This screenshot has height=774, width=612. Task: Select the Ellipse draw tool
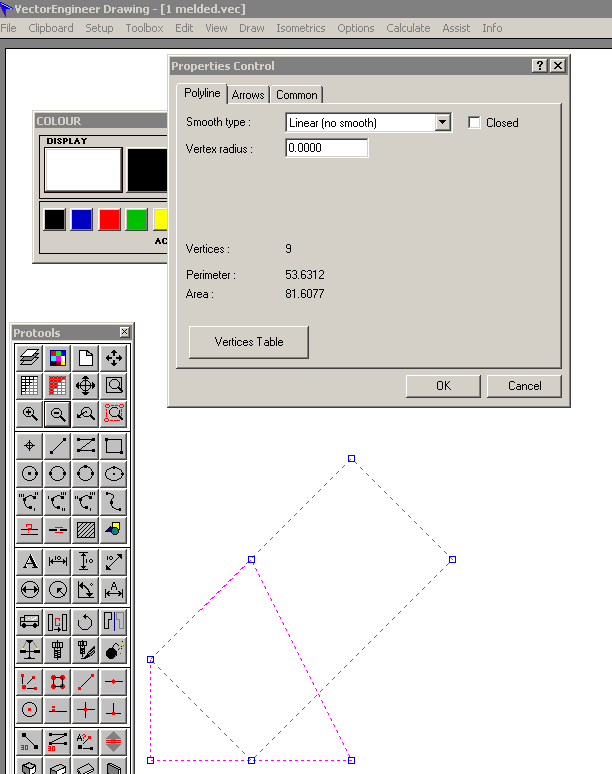[114, 474]
